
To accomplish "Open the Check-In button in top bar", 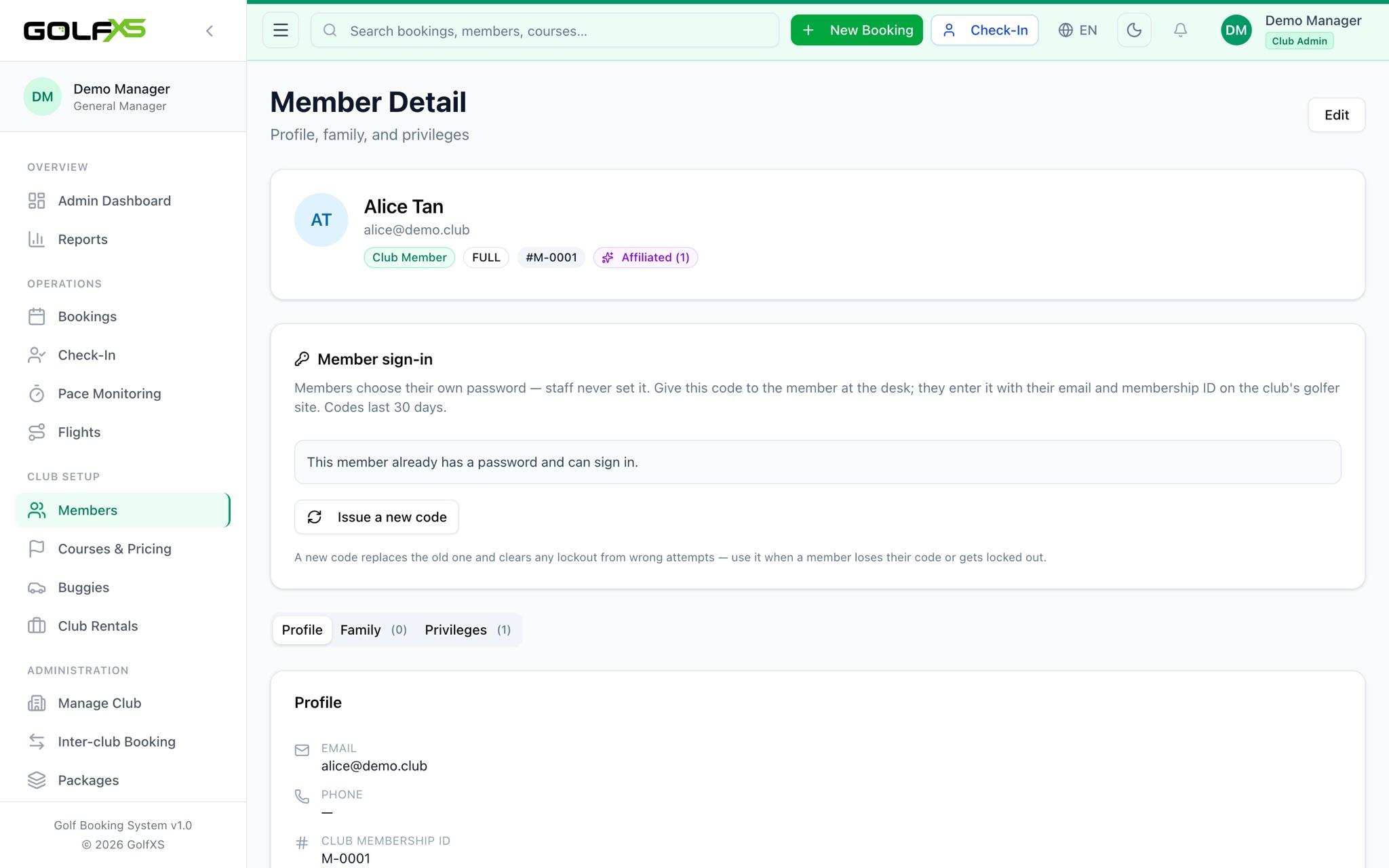I will pos(985,31).
